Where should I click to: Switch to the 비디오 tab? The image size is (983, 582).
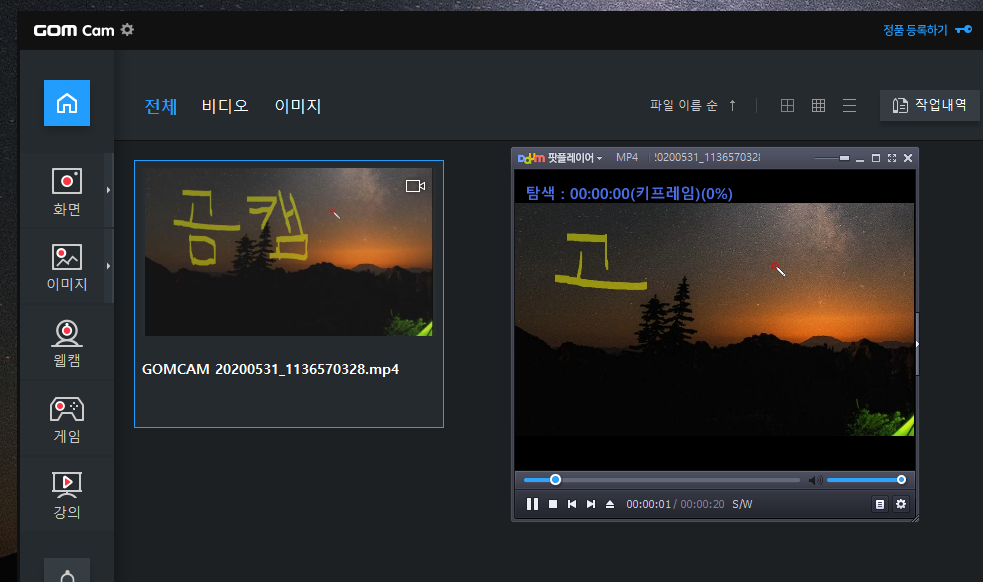coord(225,106)
